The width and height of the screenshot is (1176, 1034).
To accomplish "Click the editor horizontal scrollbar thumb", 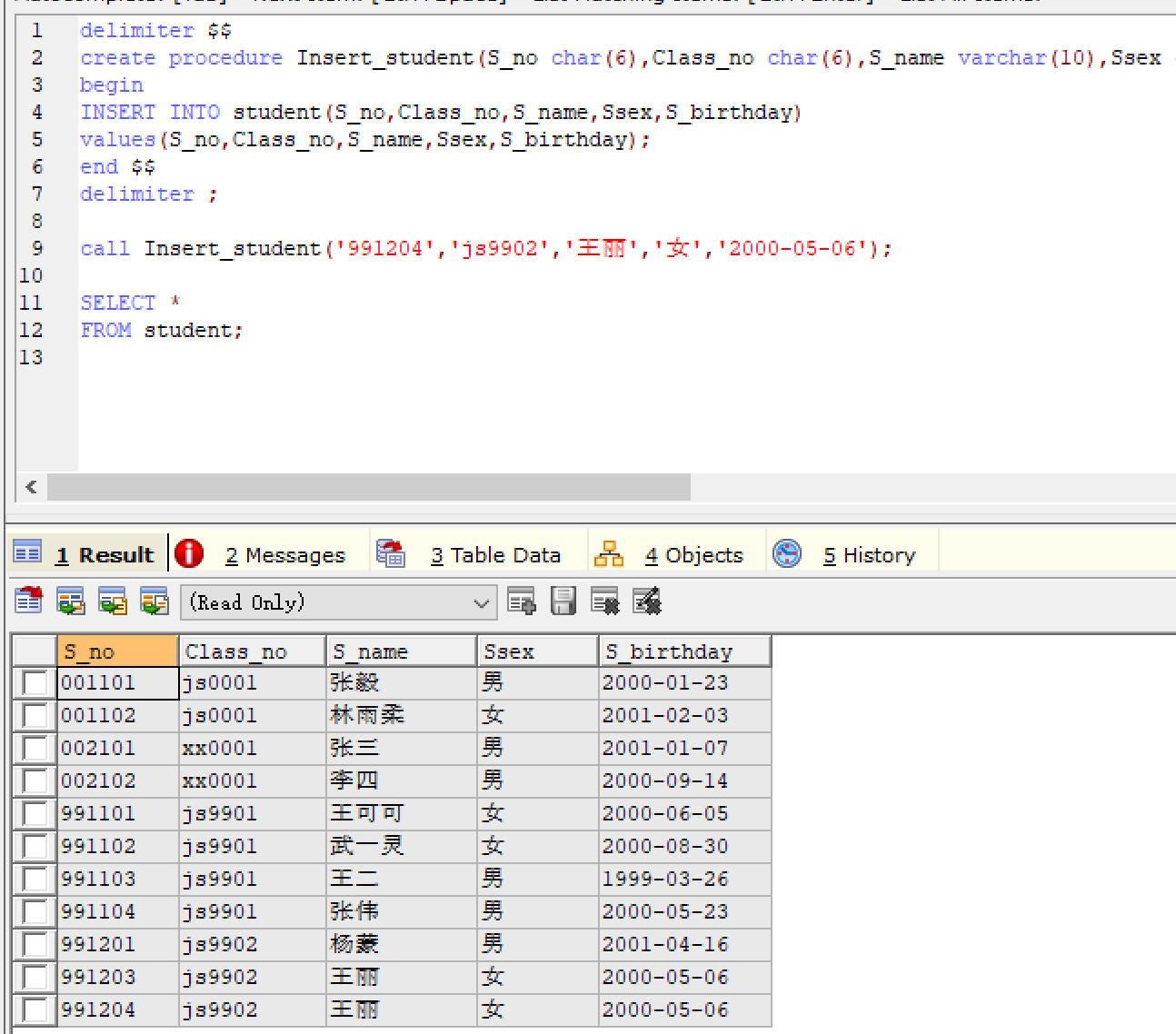I will pyautogui.click(x=369, y=487).
